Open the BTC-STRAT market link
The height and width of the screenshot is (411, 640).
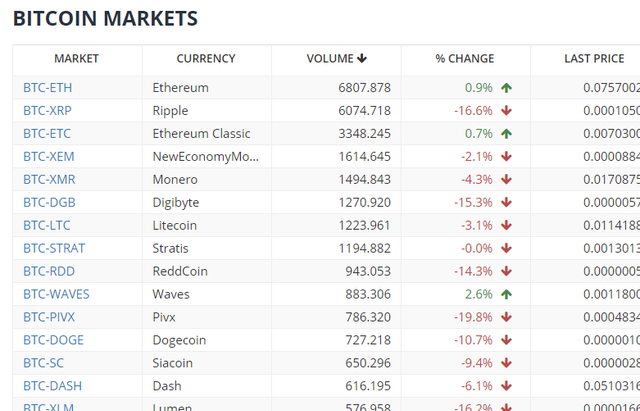point(54,249)
